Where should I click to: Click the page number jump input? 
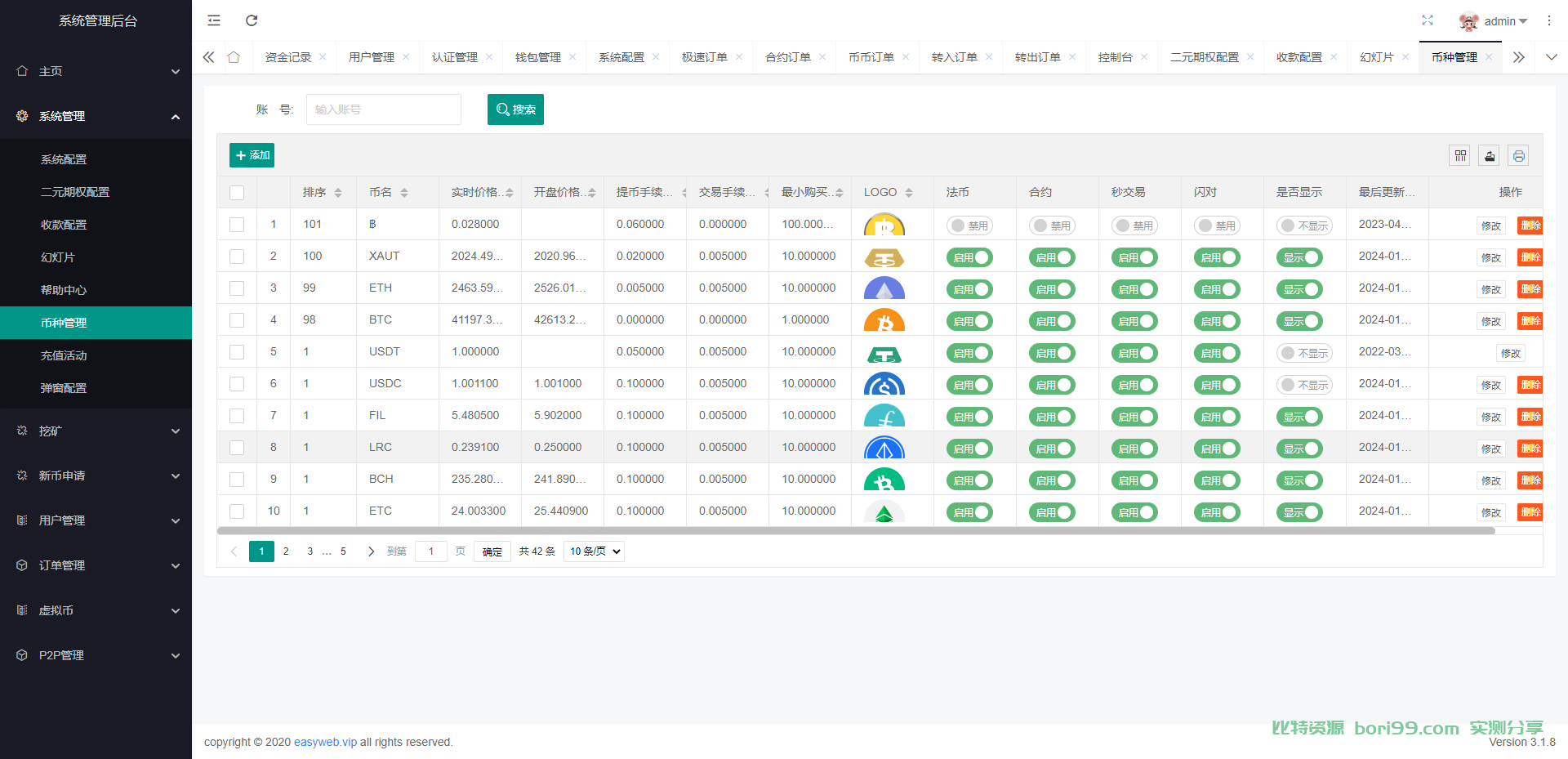(431, 551)
